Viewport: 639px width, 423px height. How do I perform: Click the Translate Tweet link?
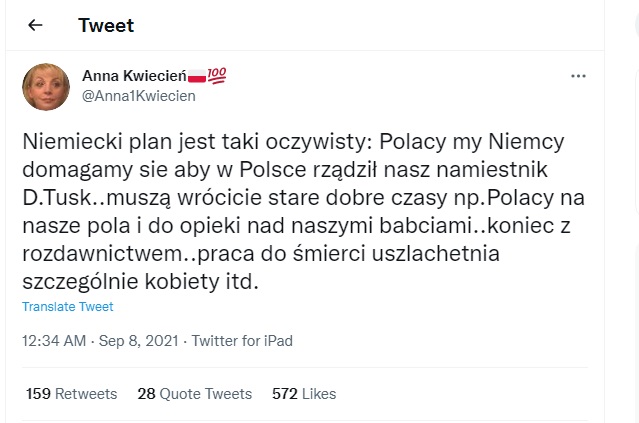[67, 307]
